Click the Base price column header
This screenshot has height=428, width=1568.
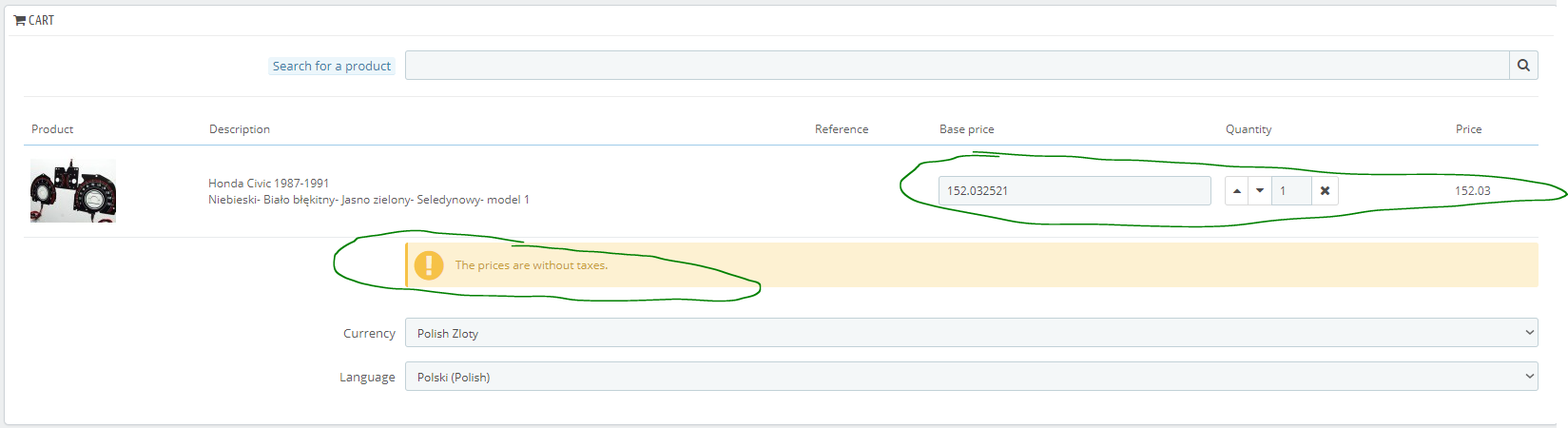pyautogui.click(x=967, y=129)
